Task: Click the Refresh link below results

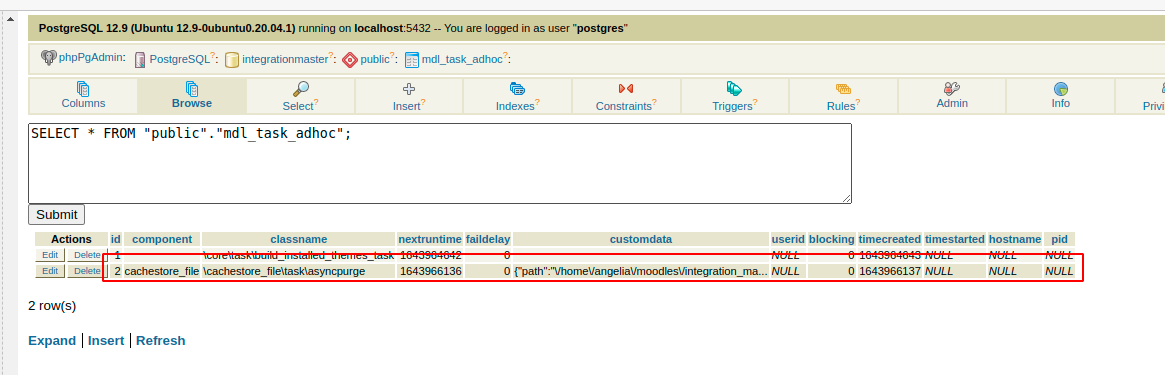Action: tap(160, 341)
